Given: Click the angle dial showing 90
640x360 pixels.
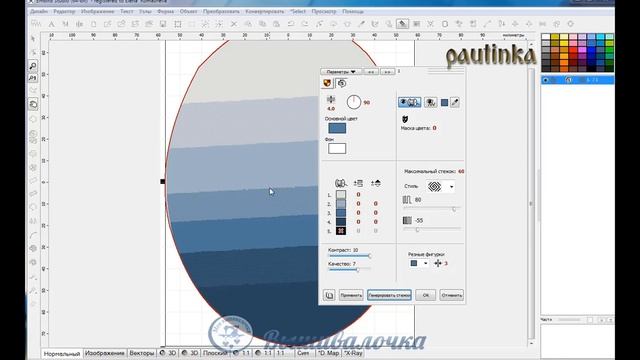Looking at the screenshot, I should [x=354, y=102].
